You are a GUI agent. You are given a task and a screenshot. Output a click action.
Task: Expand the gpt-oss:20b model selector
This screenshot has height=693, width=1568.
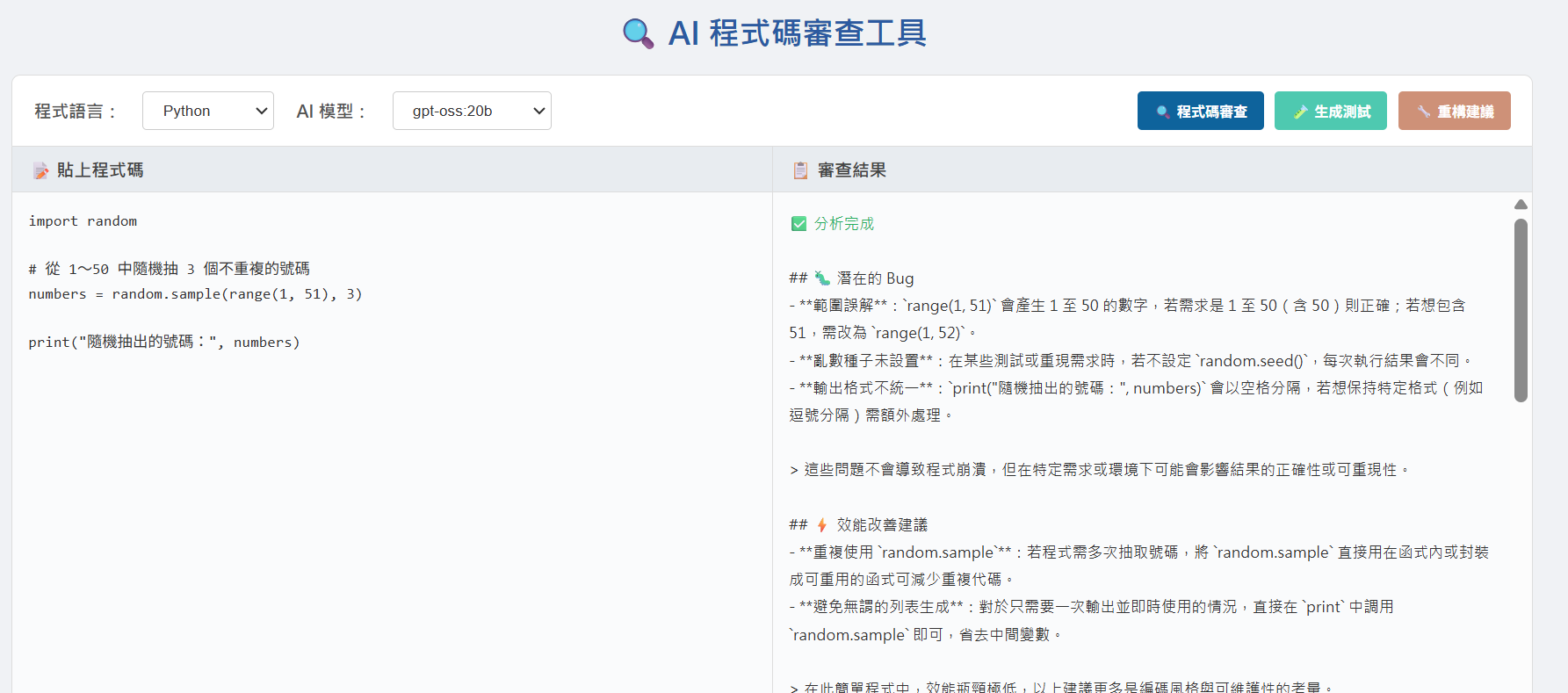pos(472,111)
